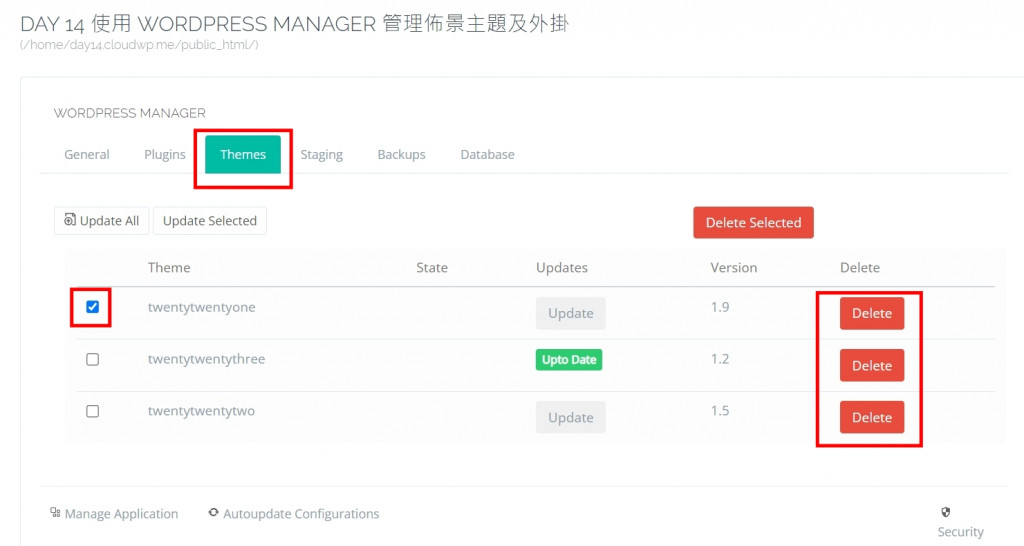Click the Version column header
The height and width of the screenshot is (546, 1024).
[734, 268]
